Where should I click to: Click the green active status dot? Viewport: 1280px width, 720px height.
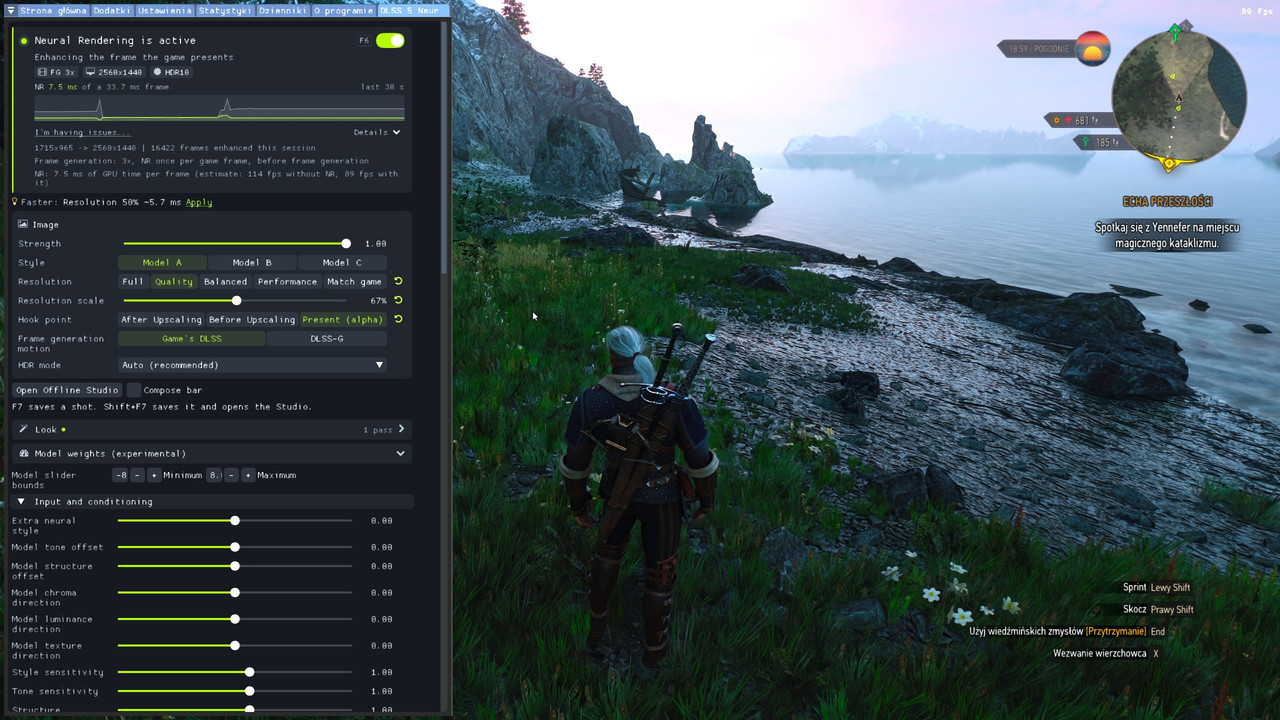[24, 41]
